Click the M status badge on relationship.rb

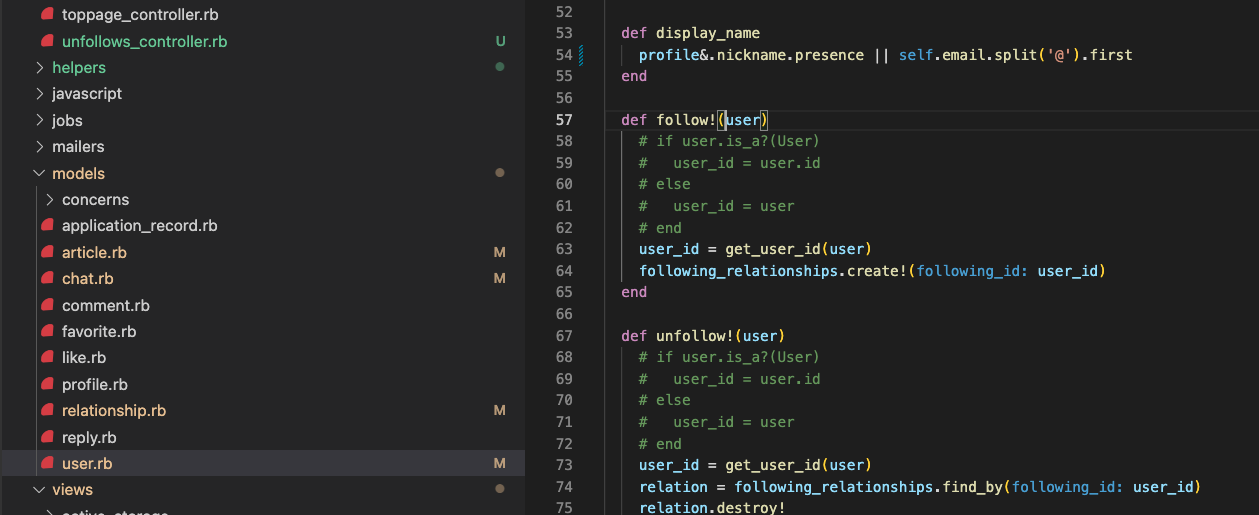pos(500,410)
